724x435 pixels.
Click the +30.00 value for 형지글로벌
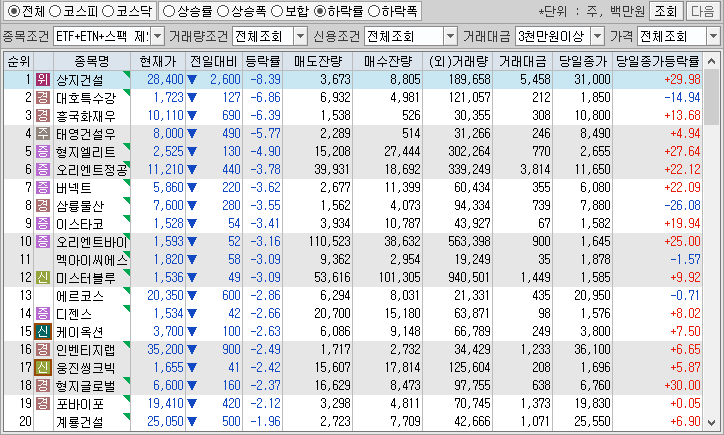(682, 386)
